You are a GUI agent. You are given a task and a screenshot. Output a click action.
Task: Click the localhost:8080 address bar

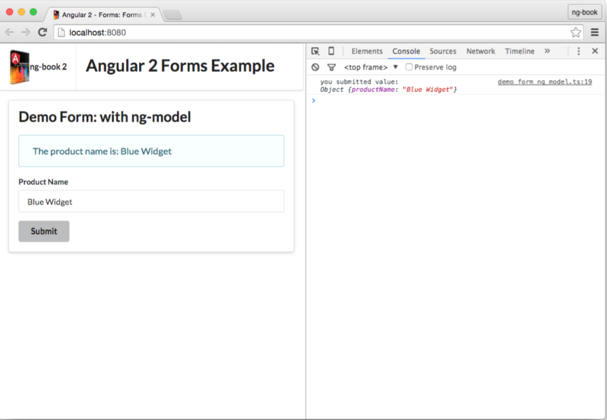(x=317, y=33)
